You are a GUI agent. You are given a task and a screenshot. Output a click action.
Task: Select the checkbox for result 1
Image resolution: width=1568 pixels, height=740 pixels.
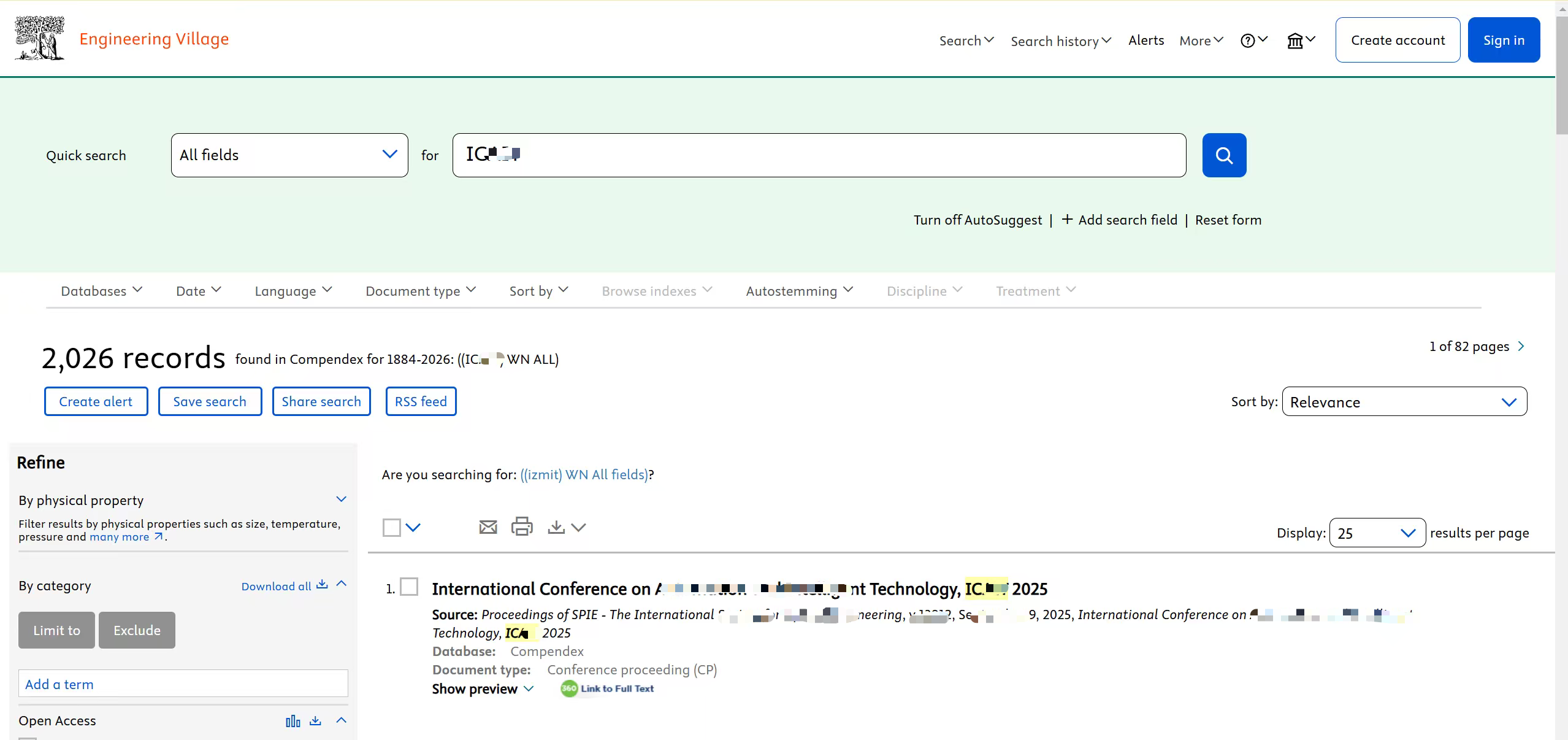409,587
